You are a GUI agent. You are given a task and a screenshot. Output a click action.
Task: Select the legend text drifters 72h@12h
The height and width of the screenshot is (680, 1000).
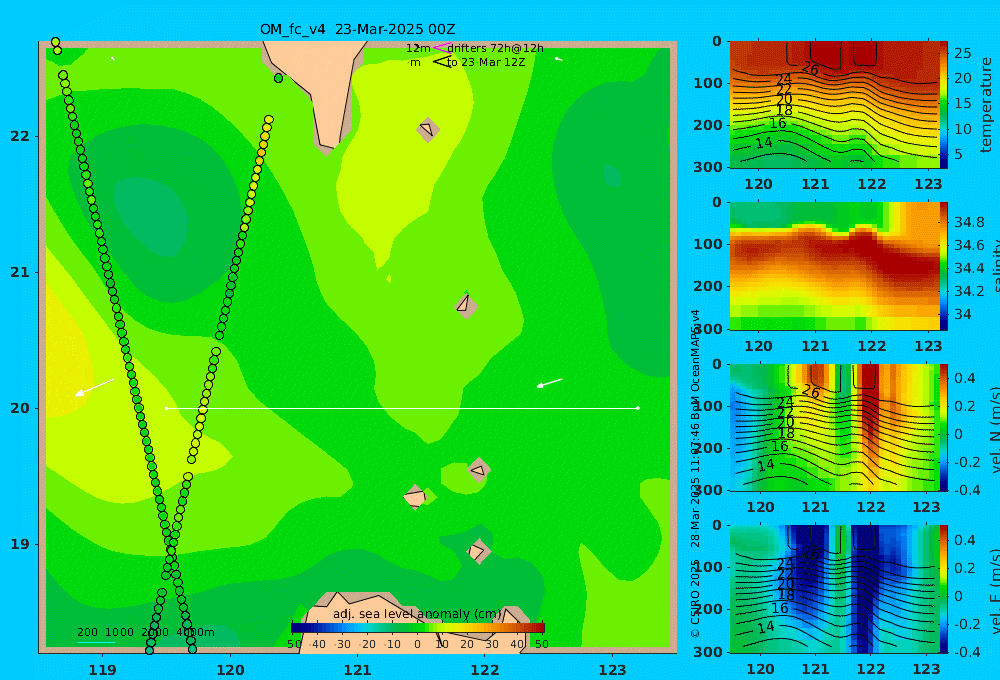click(x=496, y=48)
